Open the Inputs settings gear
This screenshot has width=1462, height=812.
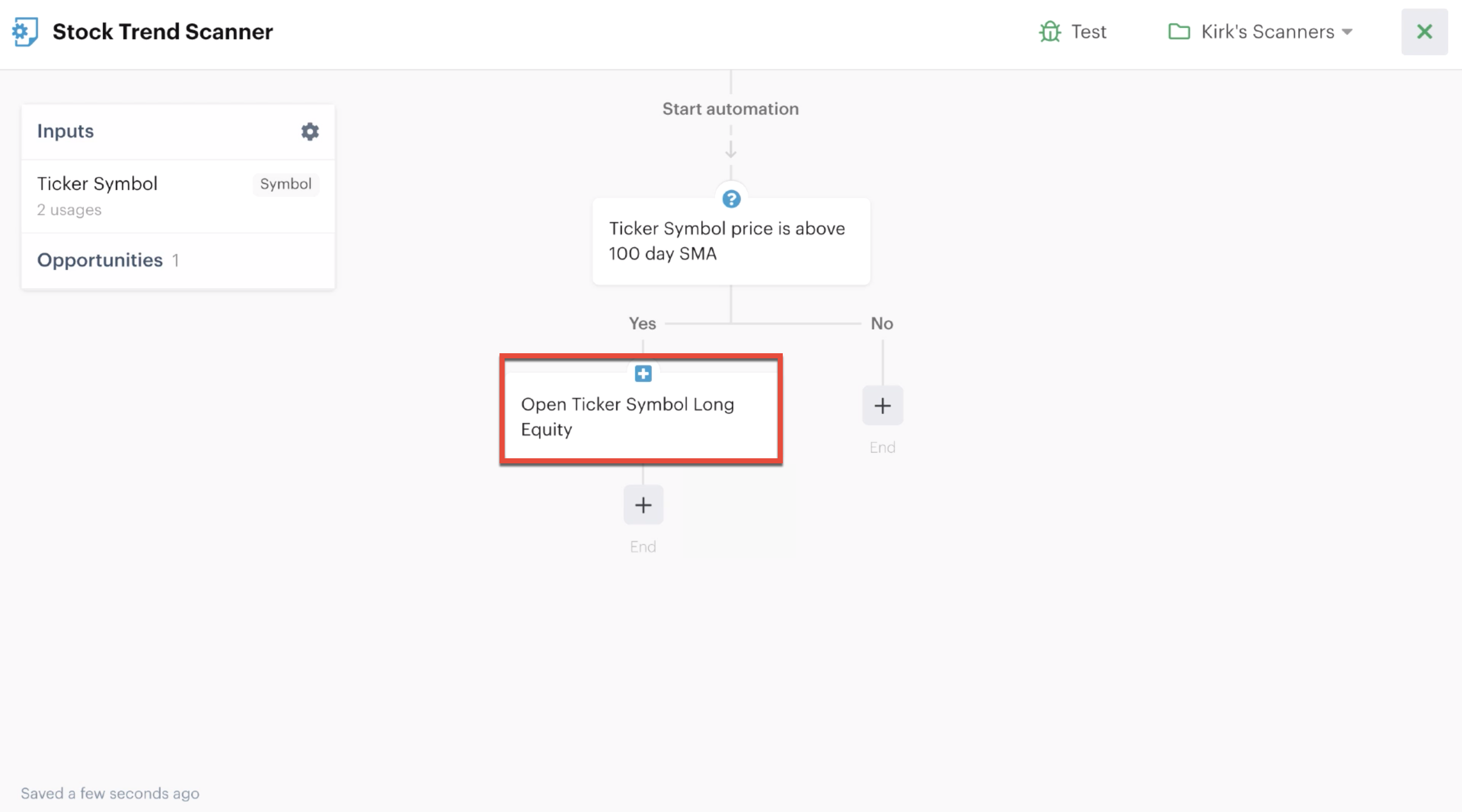tap(309, 131)
